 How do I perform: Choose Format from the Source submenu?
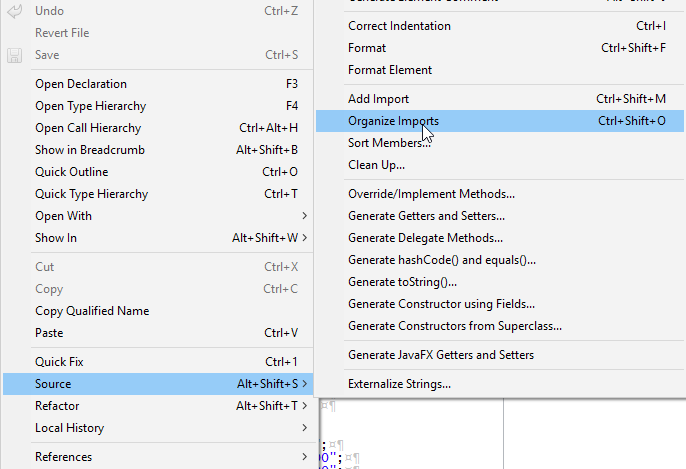367,48
